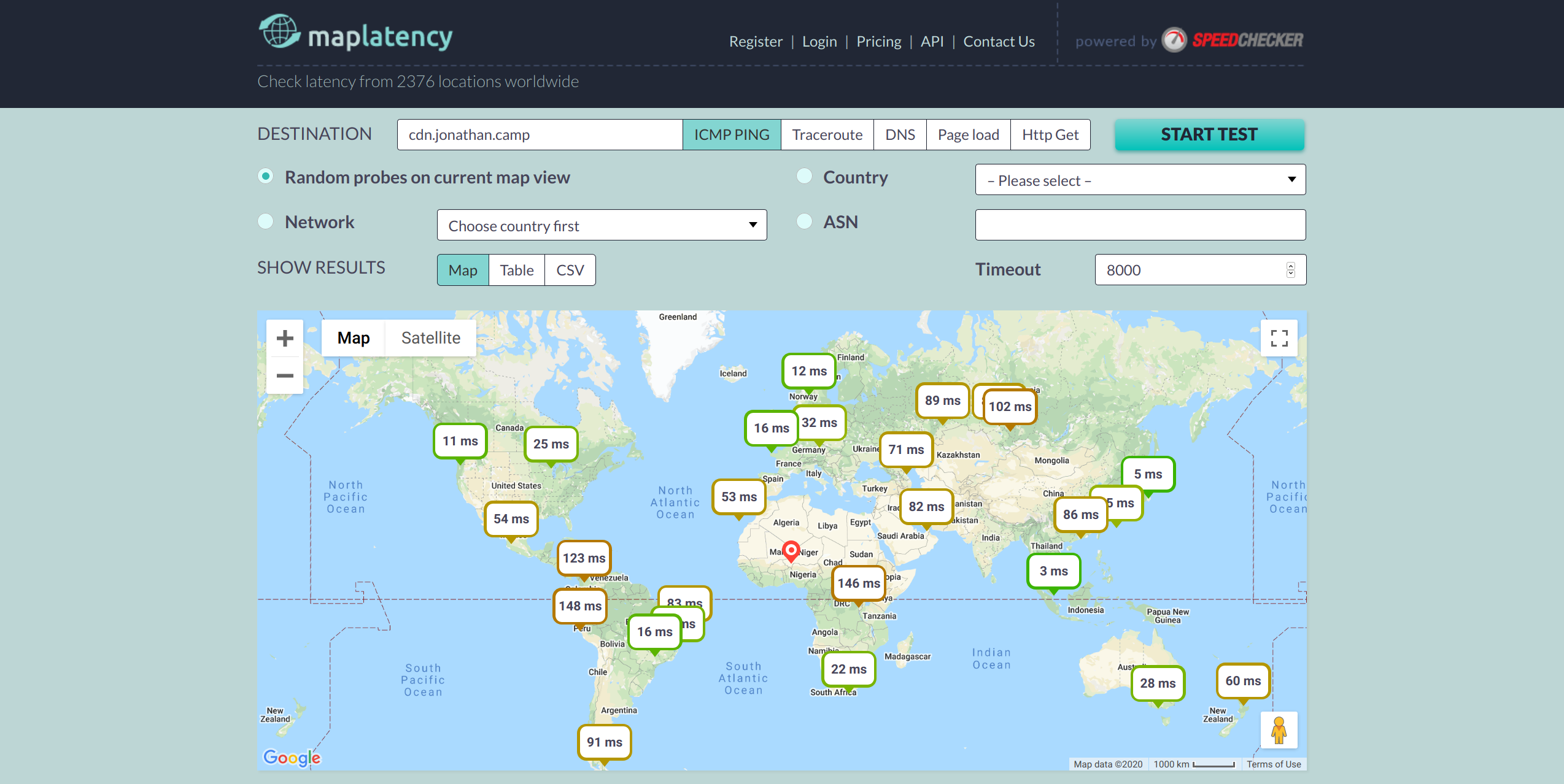
Task: Toggle fullscreen map view icon
Action: [1279, 338]
